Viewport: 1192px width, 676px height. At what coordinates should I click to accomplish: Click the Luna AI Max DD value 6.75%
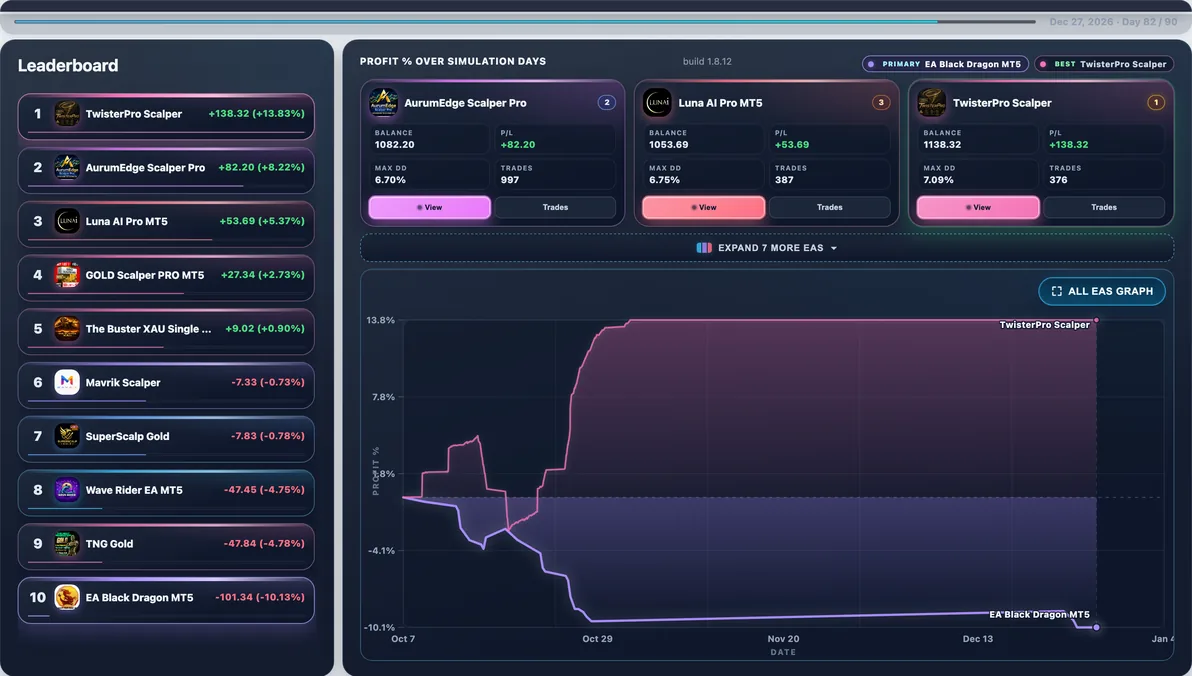tap(664, 180)
